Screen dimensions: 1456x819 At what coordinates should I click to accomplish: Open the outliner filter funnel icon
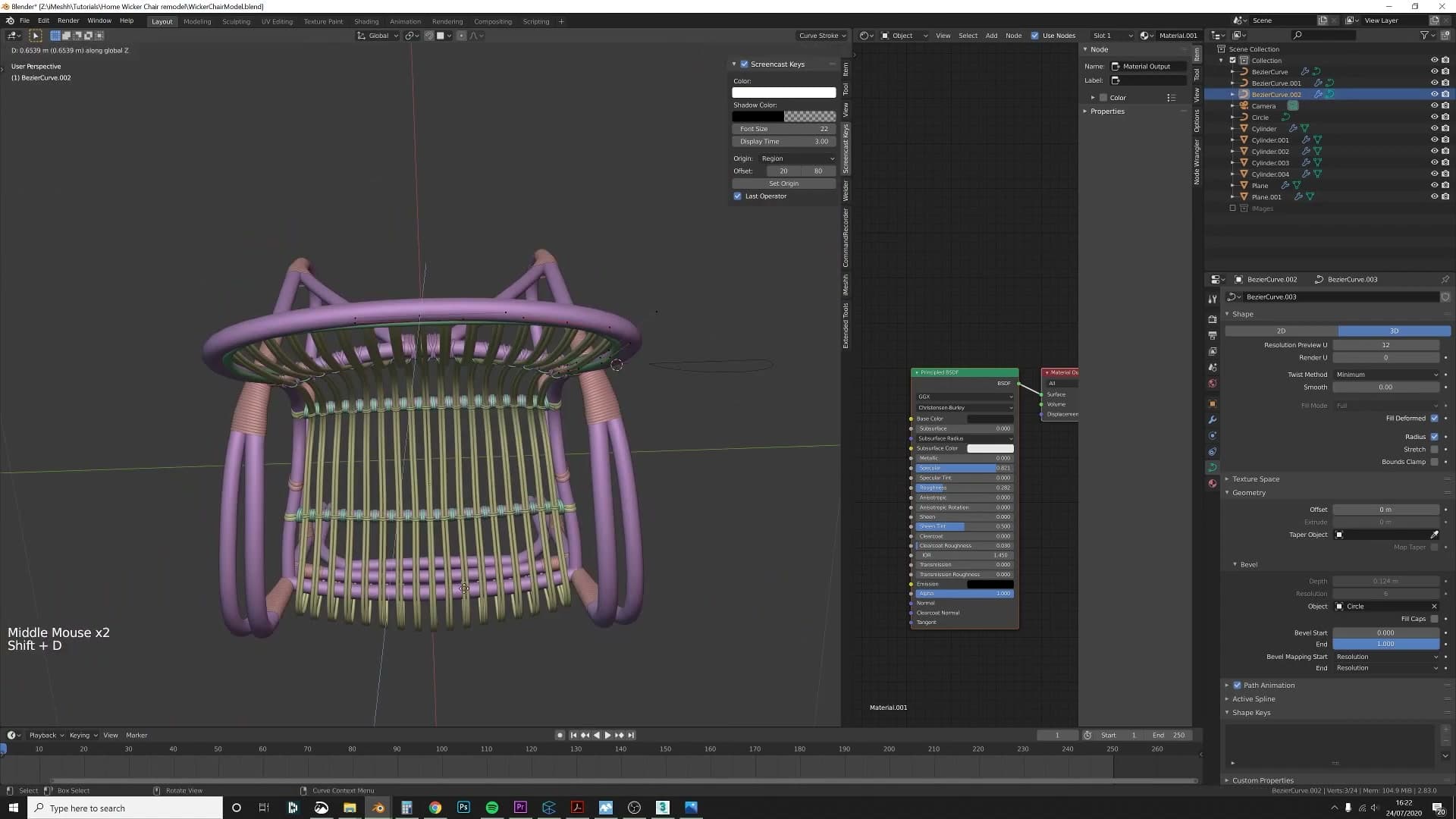point(1424,35)
